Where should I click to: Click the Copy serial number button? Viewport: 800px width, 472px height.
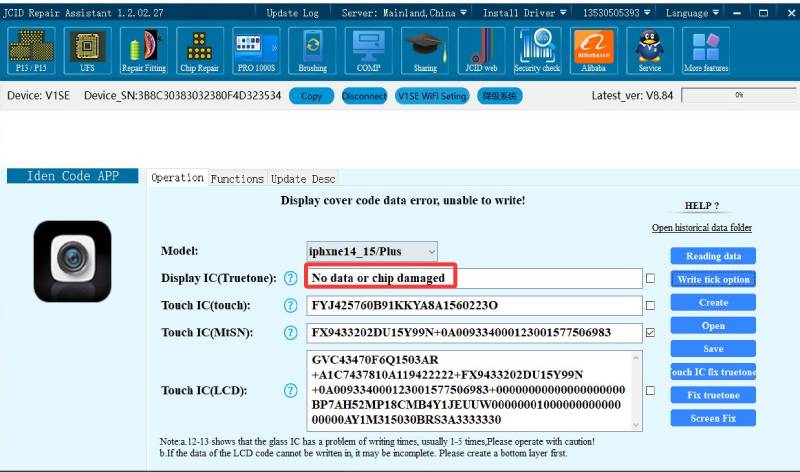[311, 96]
